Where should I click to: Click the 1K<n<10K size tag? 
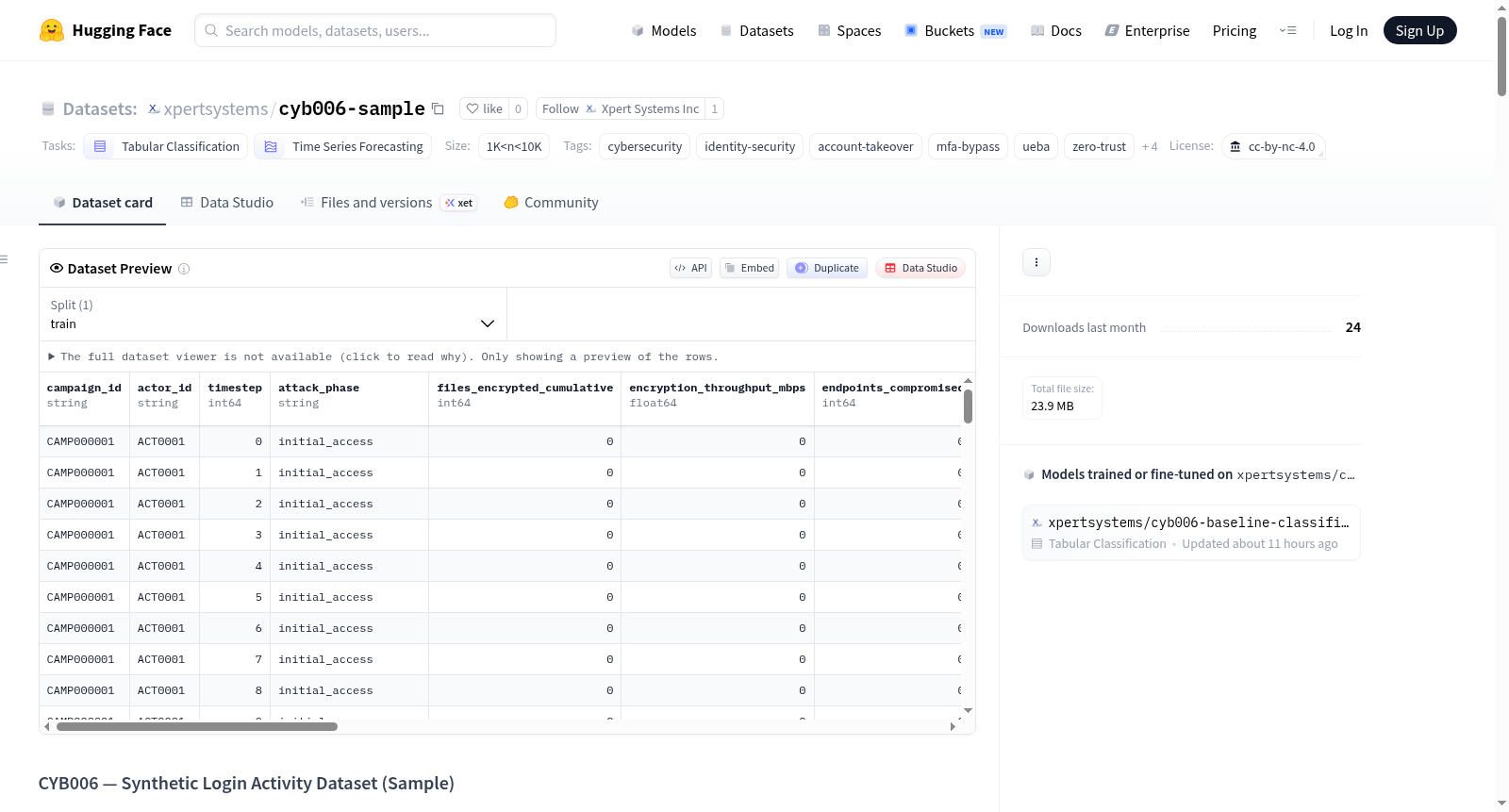(514, 146)
